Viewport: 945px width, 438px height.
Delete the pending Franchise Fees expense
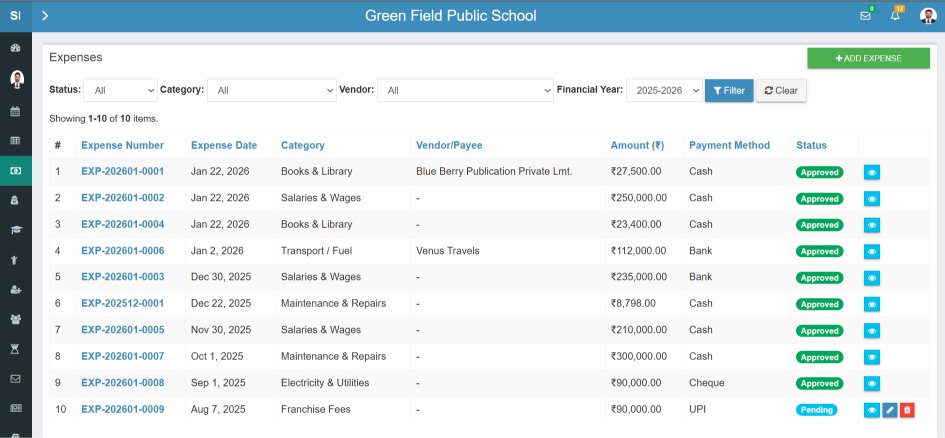(907, 410)
